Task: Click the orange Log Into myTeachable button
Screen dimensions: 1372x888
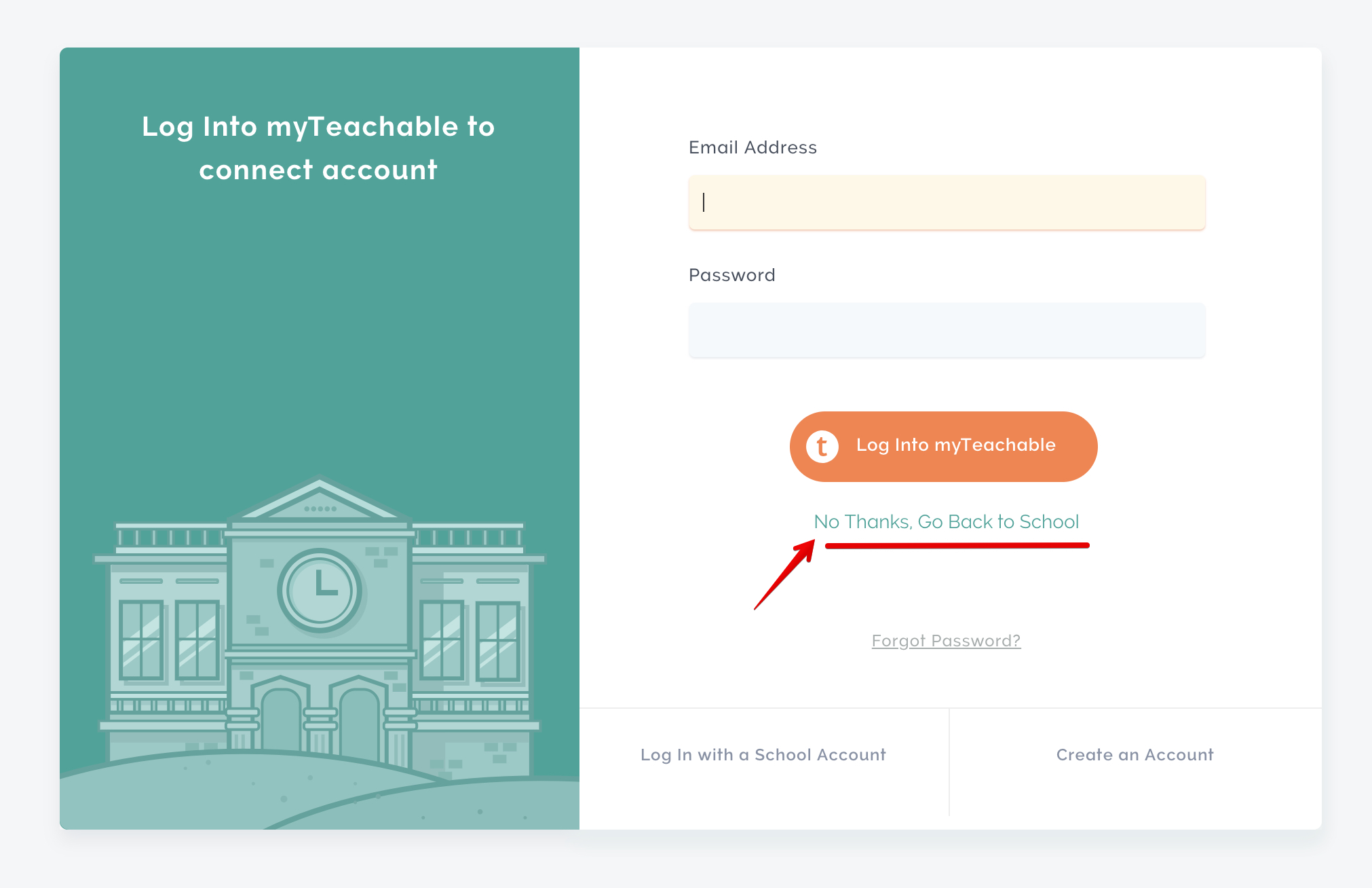Action: coord(943,447)
